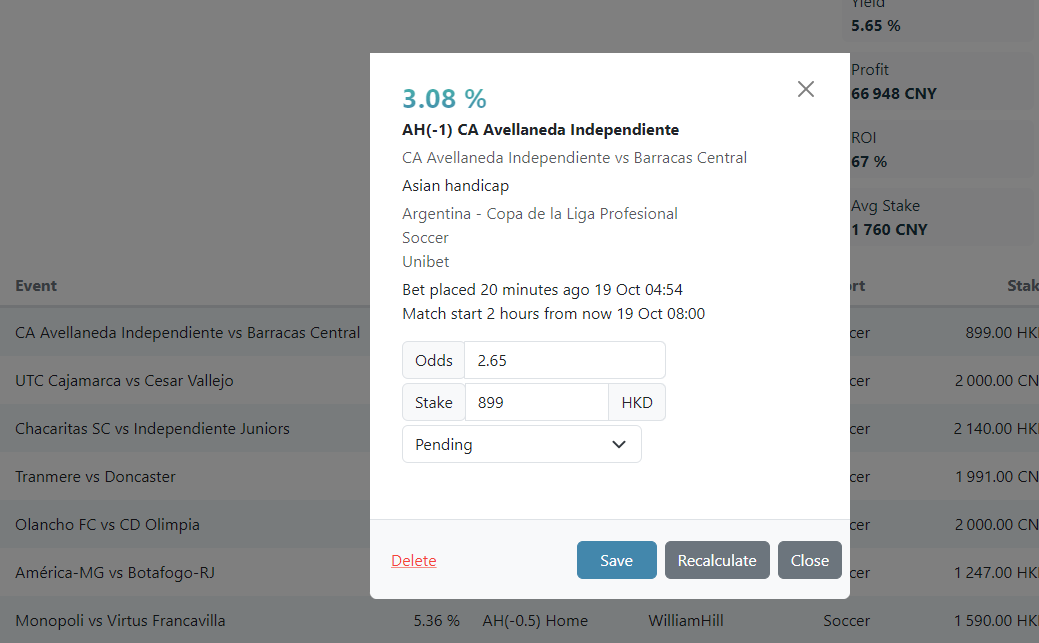The height and width of the screenshot is (643, 1039).
Task: Click the Asian handicap label
Action: [x=455, y=186]
